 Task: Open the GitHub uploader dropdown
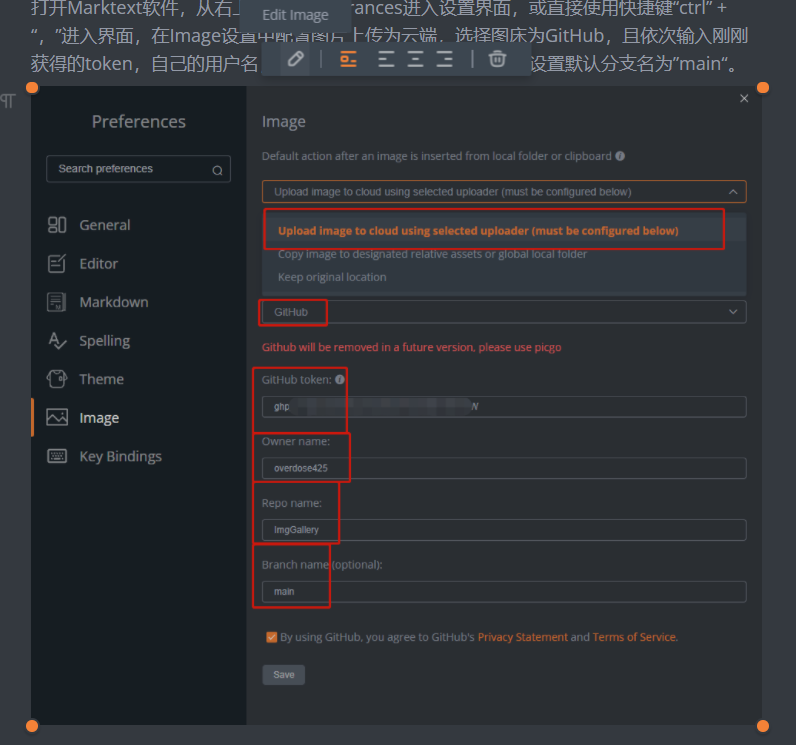click(504, 312)
